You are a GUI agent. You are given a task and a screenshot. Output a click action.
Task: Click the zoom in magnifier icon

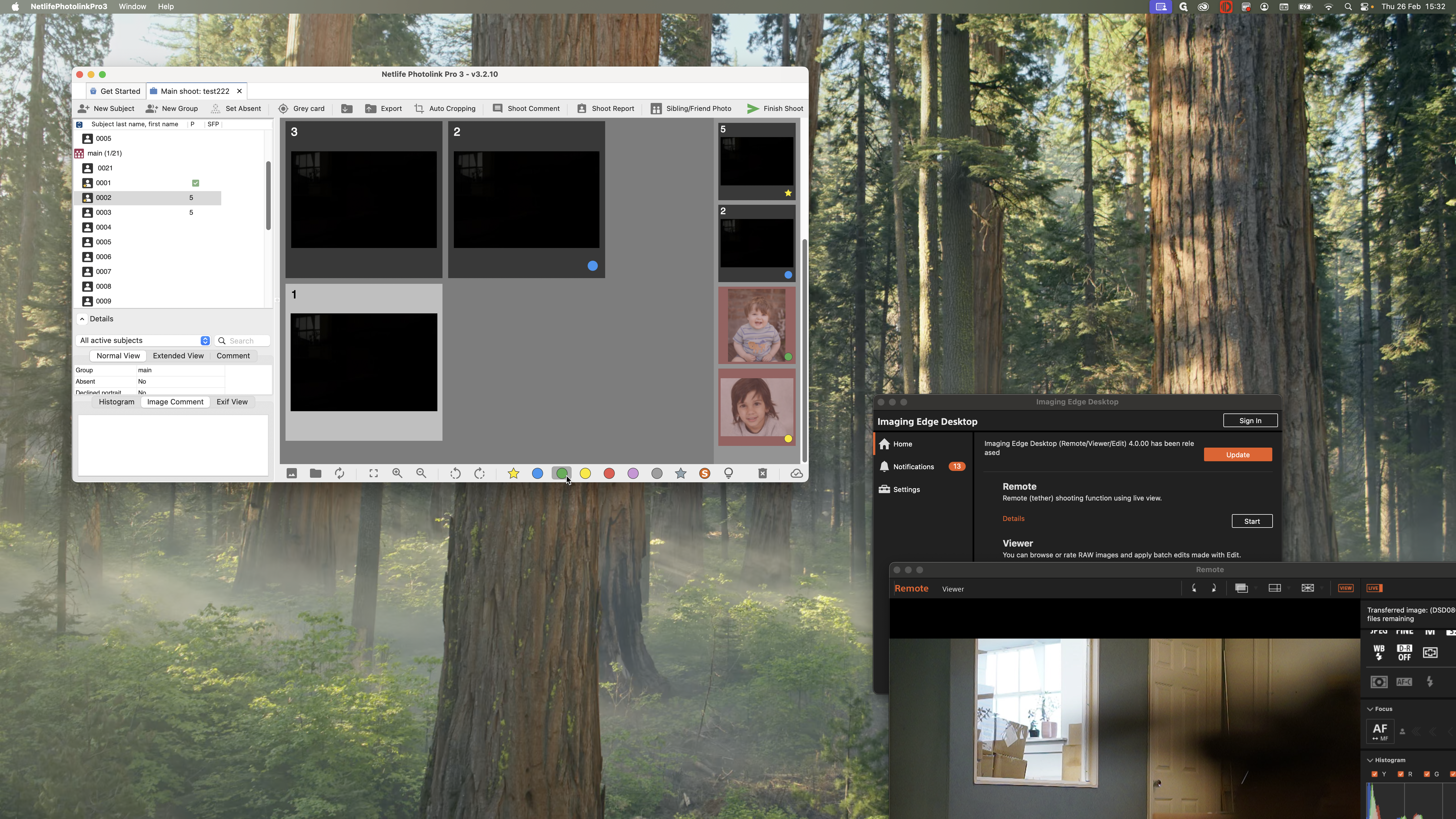pos(397,474)
